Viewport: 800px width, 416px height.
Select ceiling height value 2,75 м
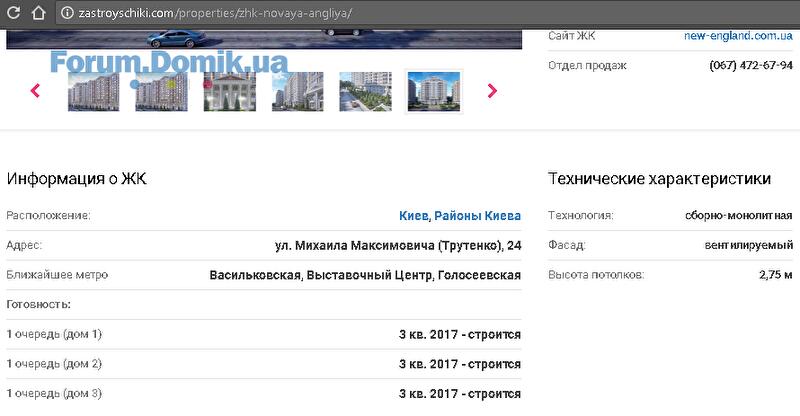pyautogui.click(x=776, y=275)
